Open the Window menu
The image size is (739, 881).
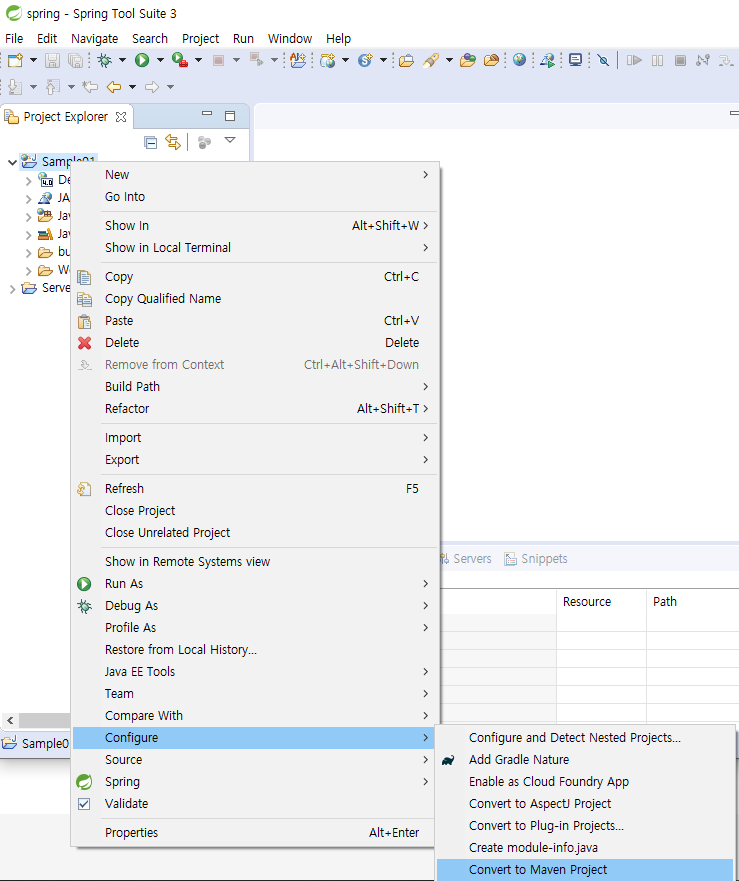289,38
